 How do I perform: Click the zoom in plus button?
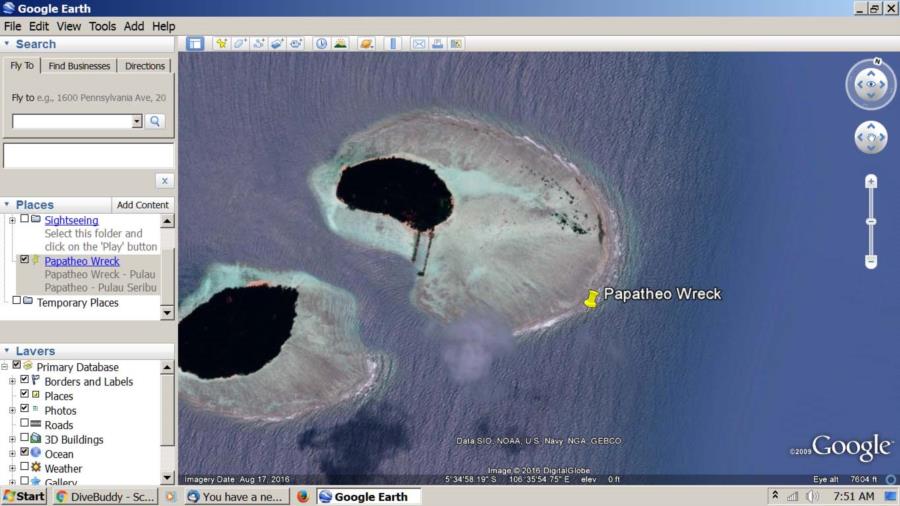pyautogui.click(x=871, y=181)
